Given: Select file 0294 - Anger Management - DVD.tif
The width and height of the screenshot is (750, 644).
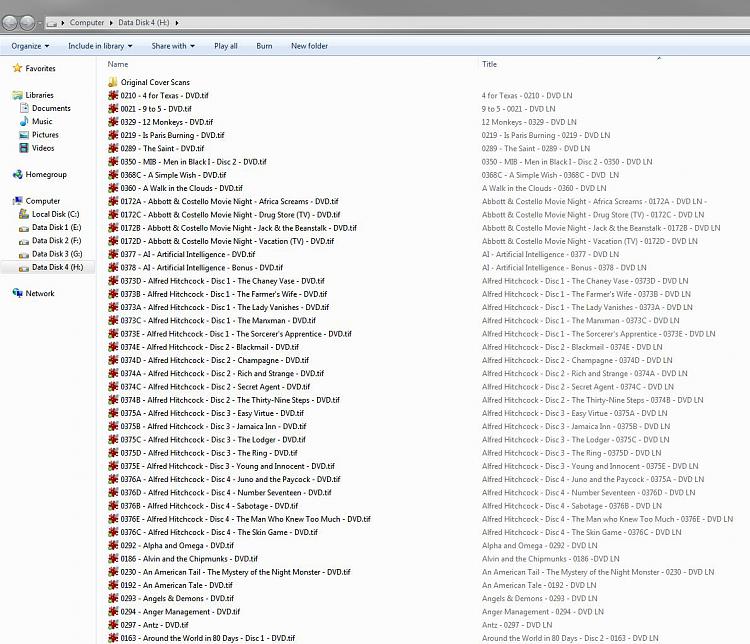Looking at the screenshot, I should pos(180,611).
